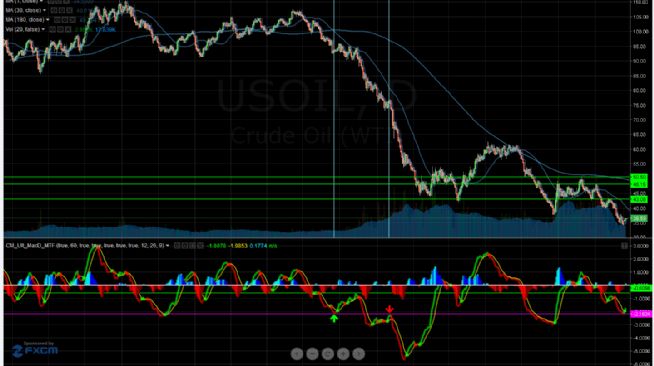This screenshot has width=654, height=366.
Task: Hide the Vol (20, false) indicator
Action: 52,29
